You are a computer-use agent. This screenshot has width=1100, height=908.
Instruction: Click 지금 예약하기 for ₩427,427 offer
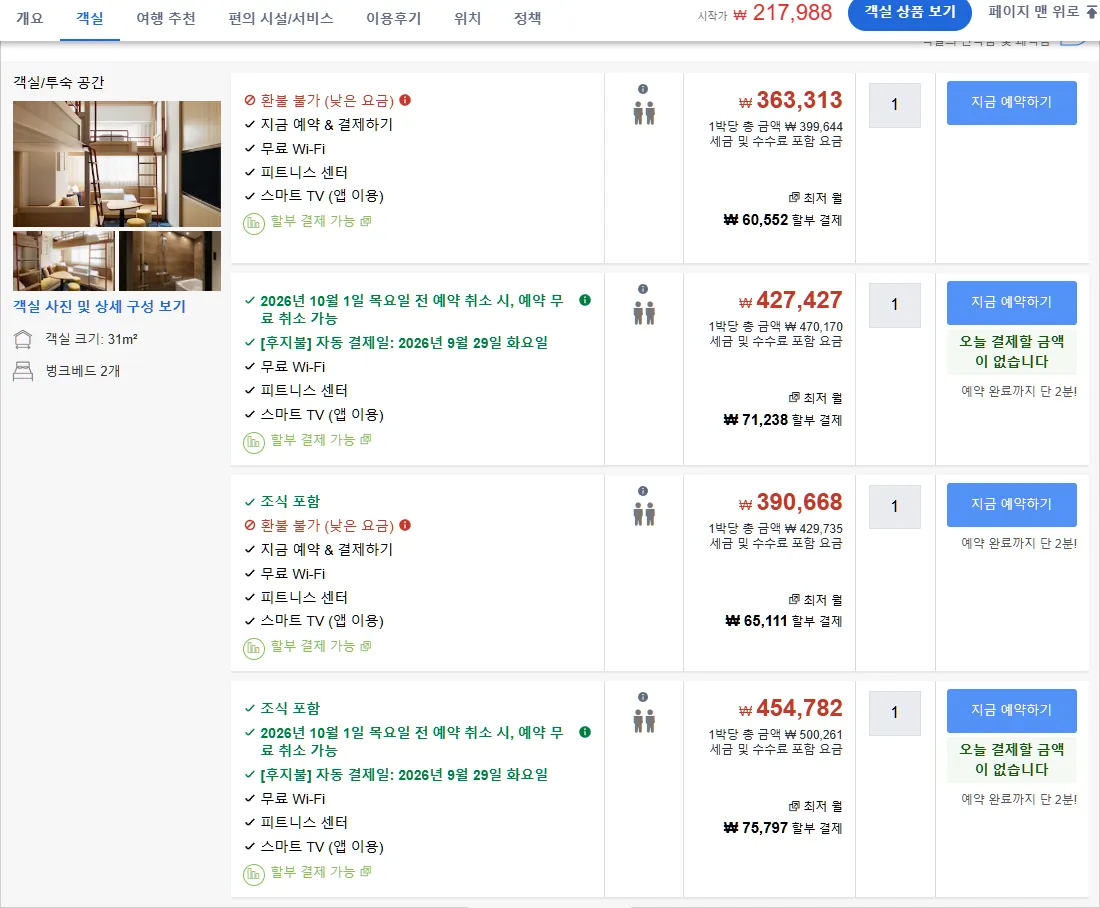click(x=1012, y=302)
